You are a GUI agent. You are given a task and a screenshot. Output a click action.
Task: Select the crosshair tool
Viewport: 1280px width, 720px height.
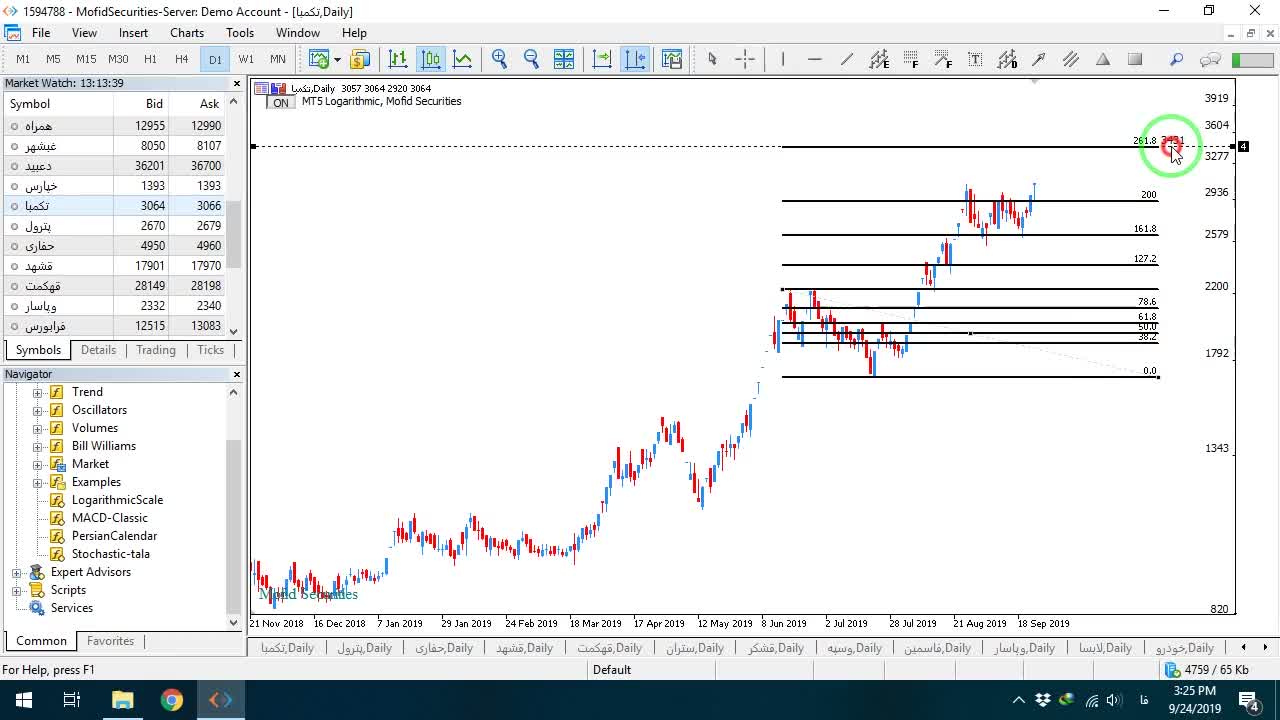click(745, 59)
